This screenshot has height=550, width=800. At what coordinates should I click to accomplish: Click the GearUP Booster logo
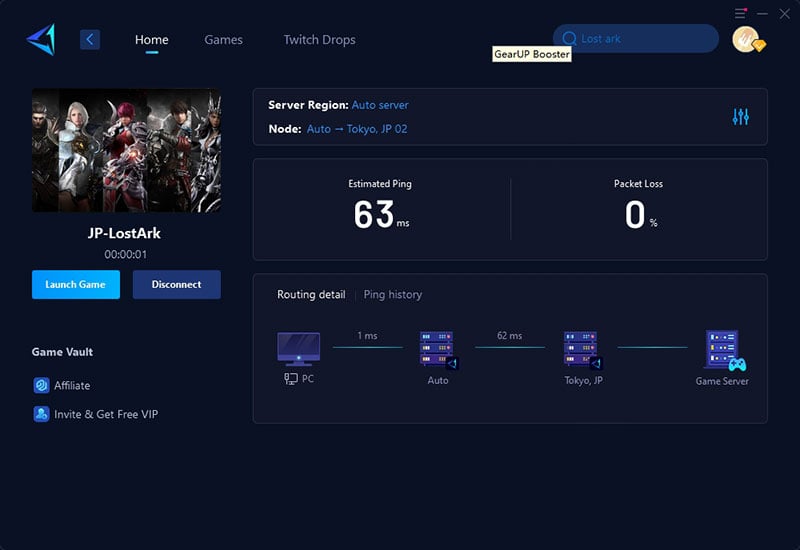[x=41, y=39]
